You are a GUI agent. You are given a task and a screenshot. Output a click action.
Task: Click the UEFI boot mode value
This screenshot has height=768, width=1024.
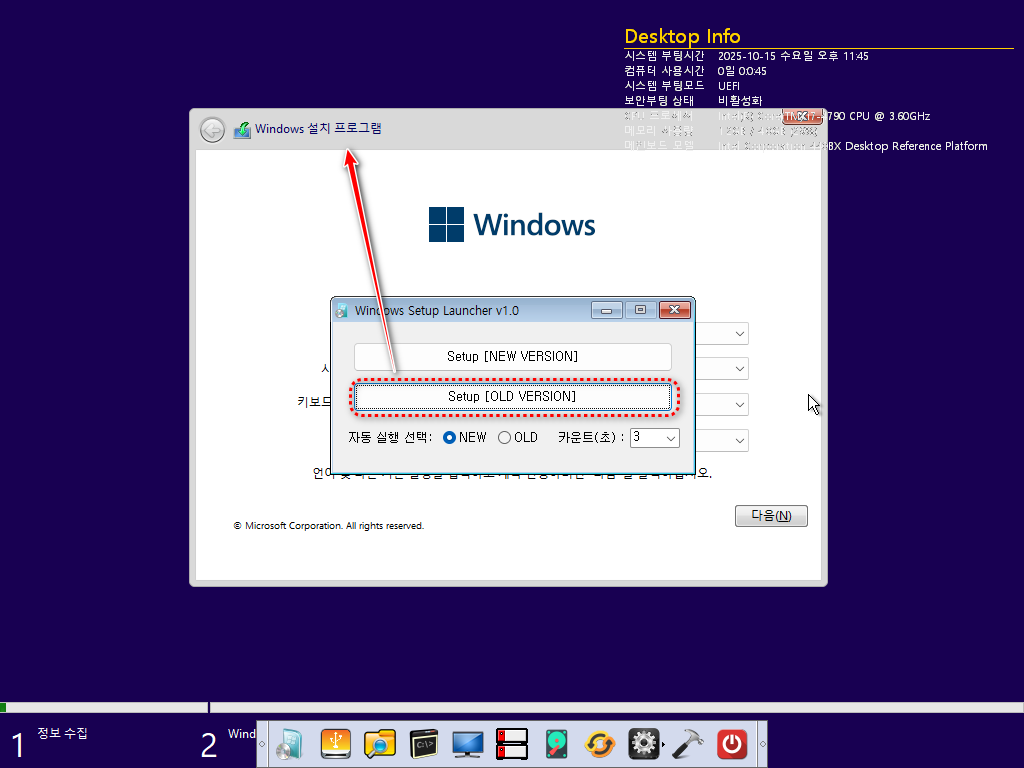coord(729,86)
